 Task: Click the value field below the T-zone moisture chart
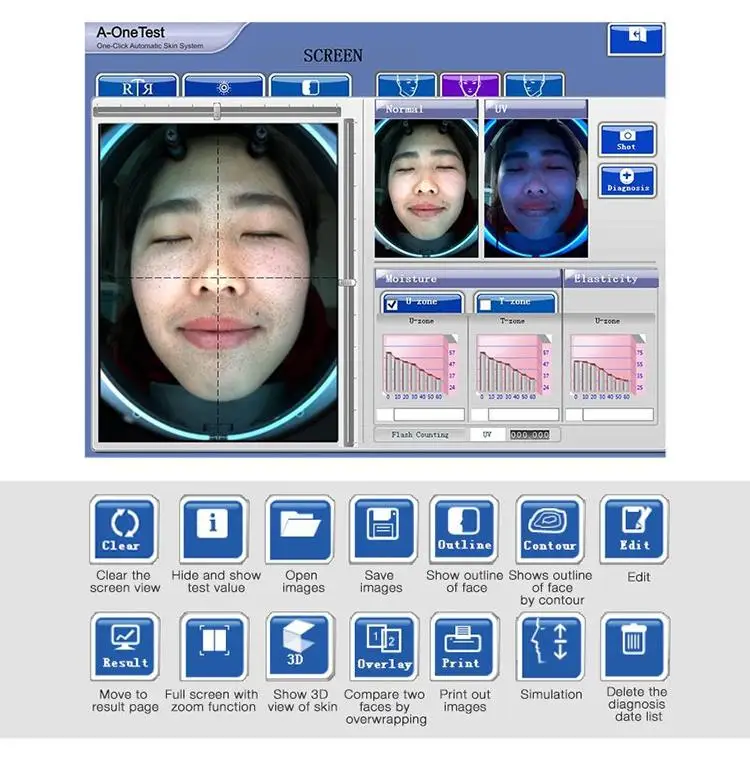(523, 414)
